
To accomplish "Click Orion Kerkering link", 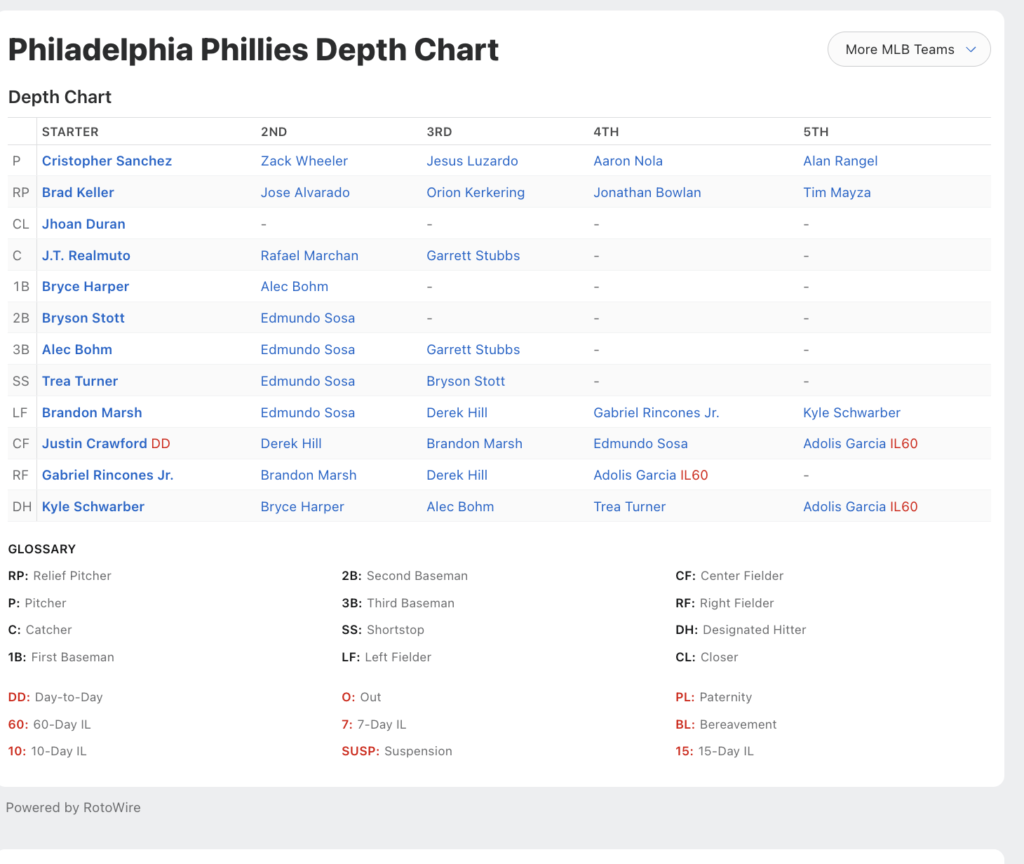I will [475, 193].
